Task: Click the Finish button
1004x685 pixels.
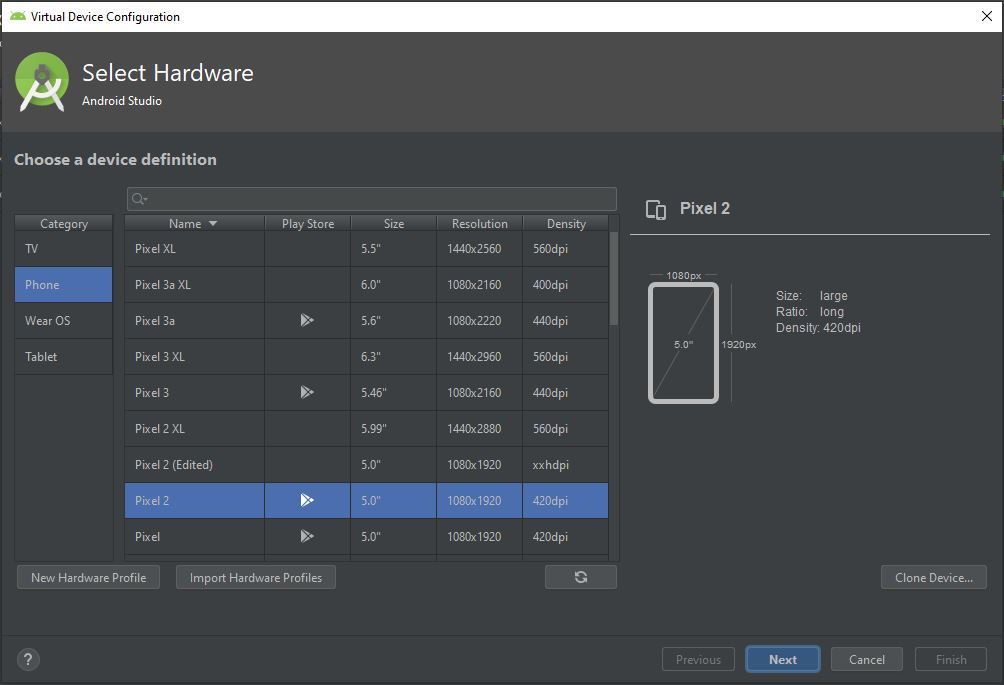Action: (951, 659)
